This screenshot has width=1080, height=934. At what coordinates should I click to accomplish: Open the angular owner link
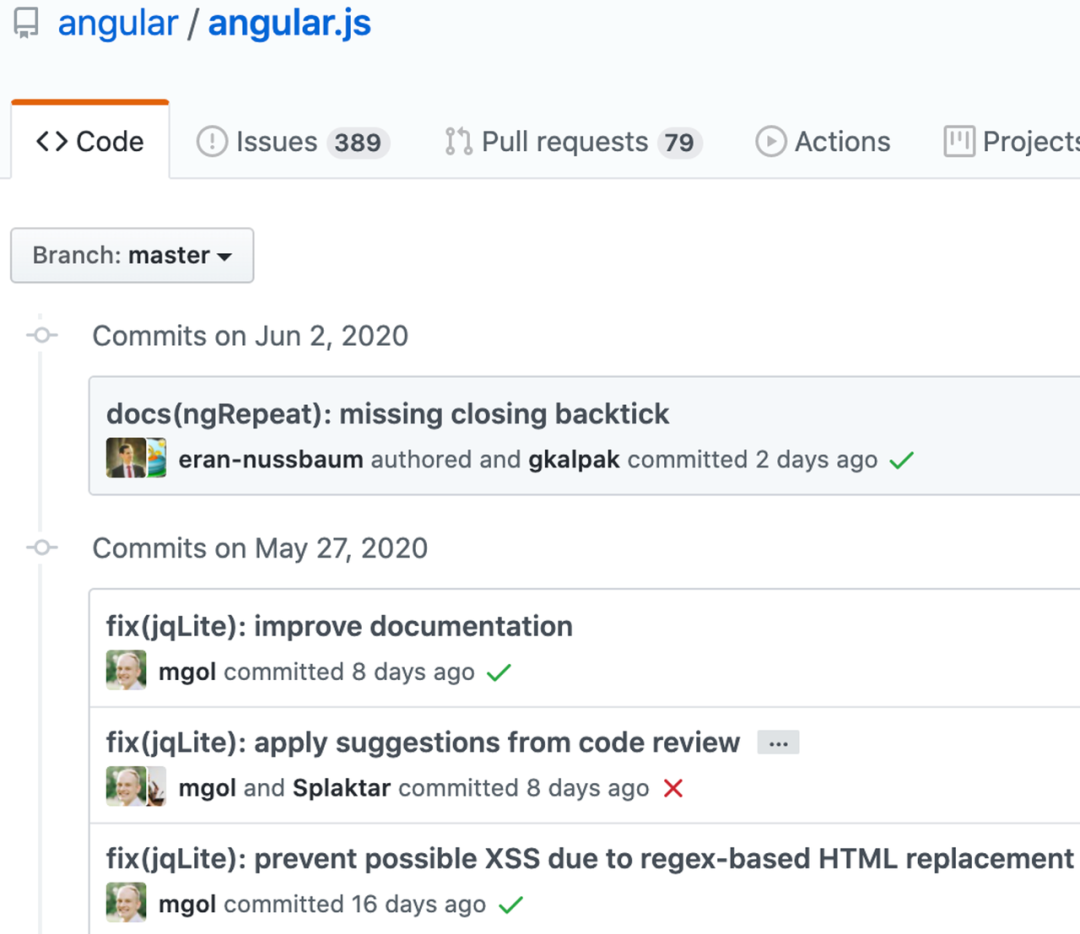click(x=118, y=23)
